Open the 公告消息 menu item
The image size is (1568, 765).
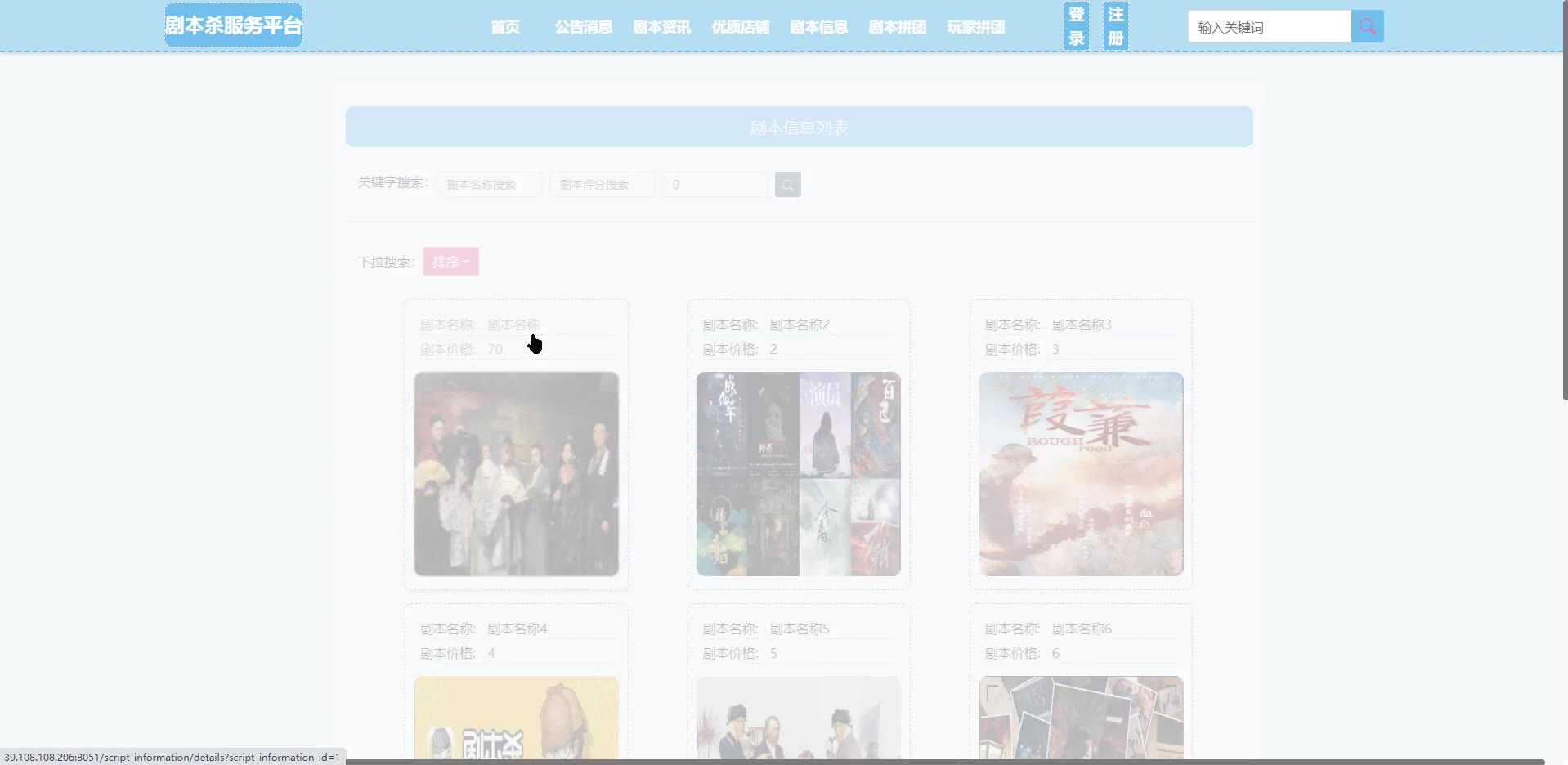(x=583, y=27)
